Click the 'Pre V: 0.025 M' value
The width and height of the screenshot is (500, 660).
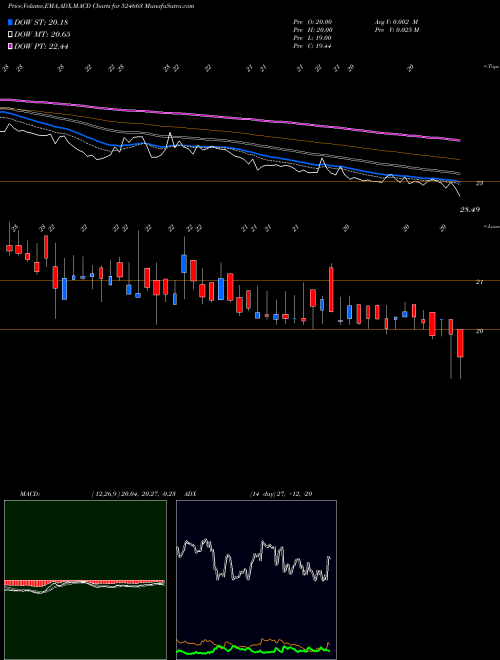[x=397, y=30]
